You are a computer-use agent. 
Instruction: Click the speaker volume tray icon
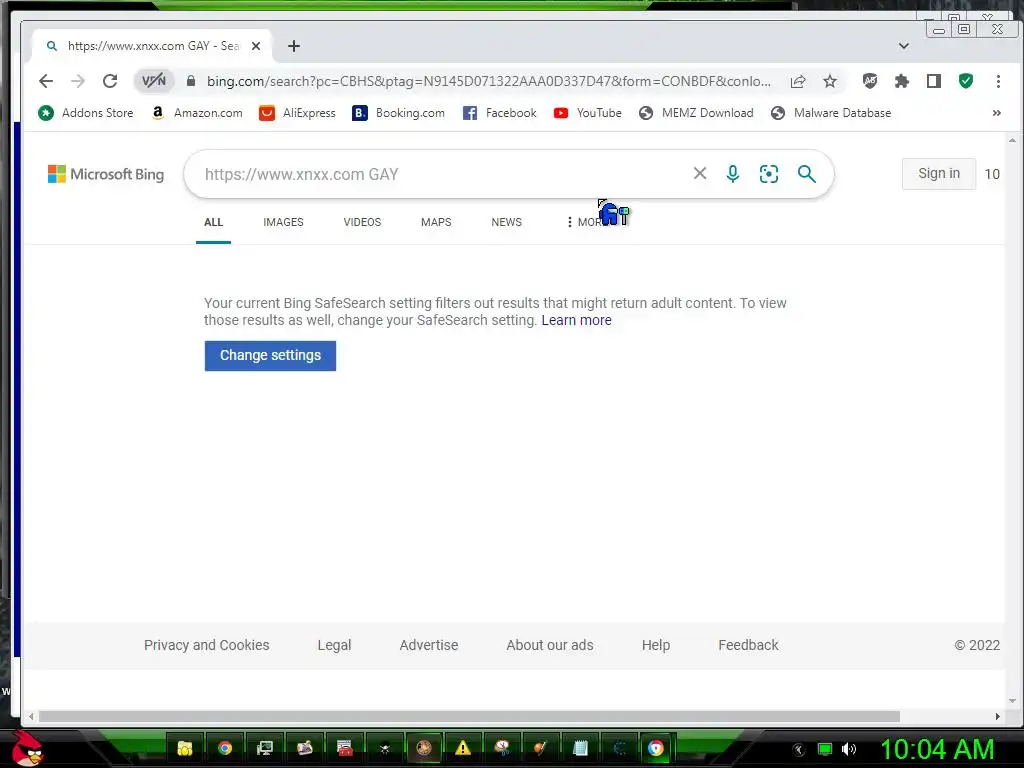849,749
